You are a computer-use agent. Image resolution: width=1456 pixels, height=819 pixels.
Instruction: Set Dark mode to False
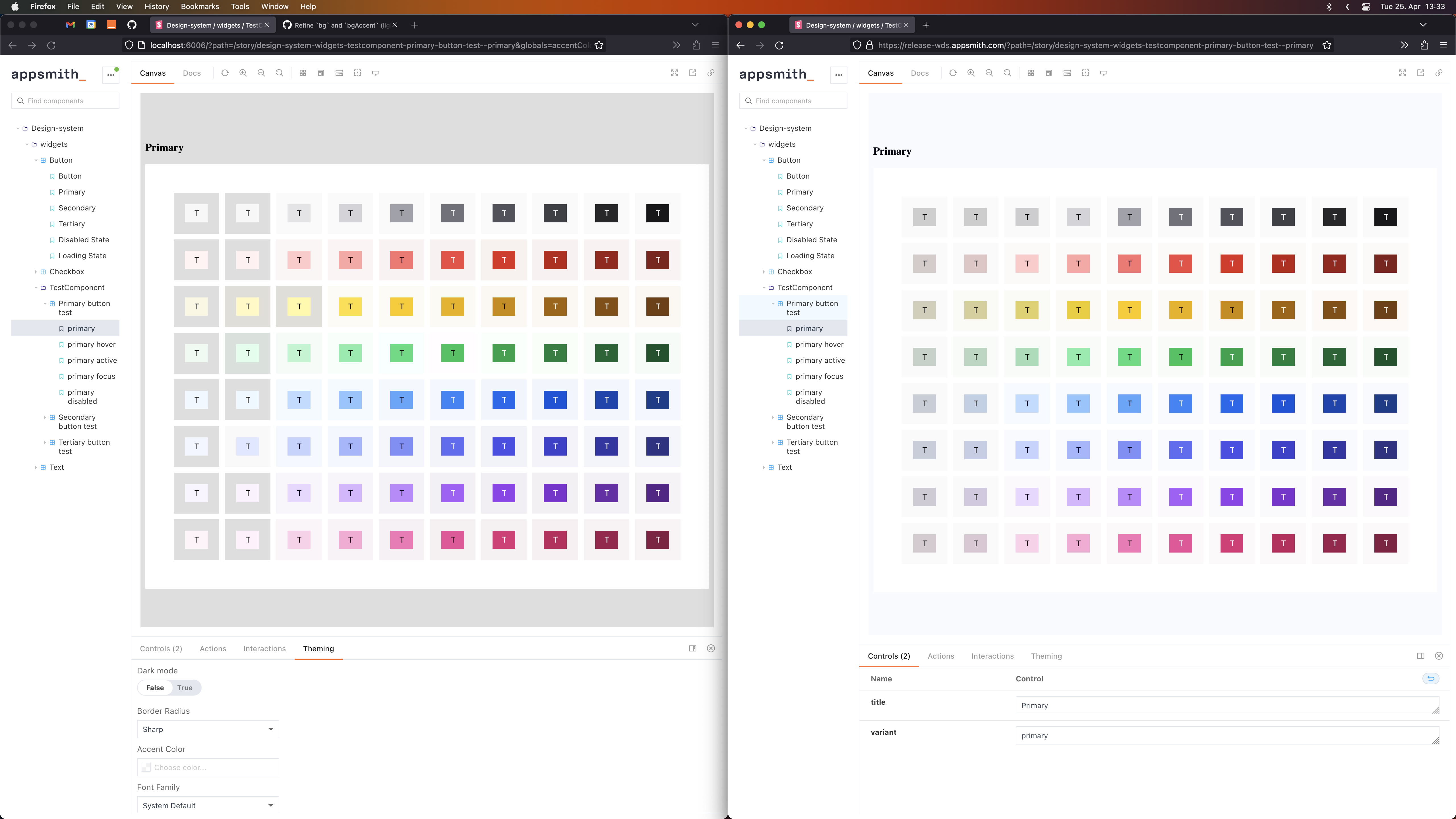tap(155, 688)
